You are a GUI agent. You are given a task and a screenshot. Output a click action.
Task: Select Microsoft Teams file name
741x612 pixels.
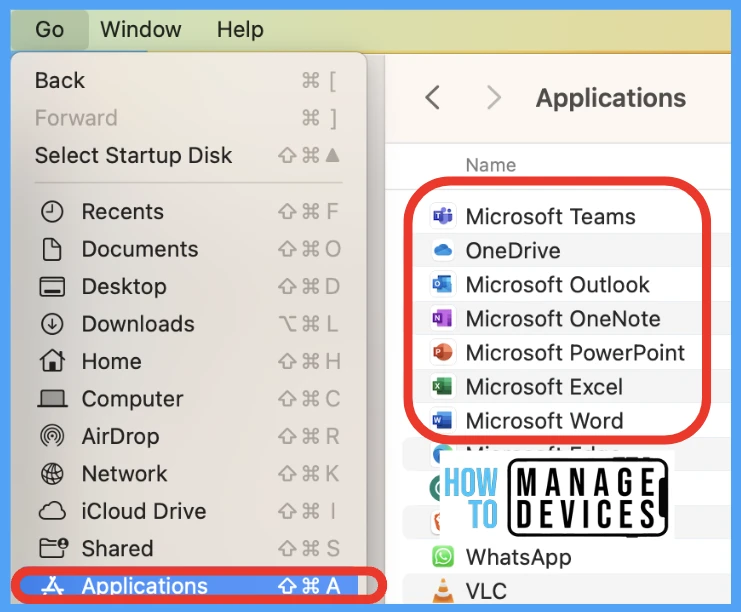pos(551,217)
